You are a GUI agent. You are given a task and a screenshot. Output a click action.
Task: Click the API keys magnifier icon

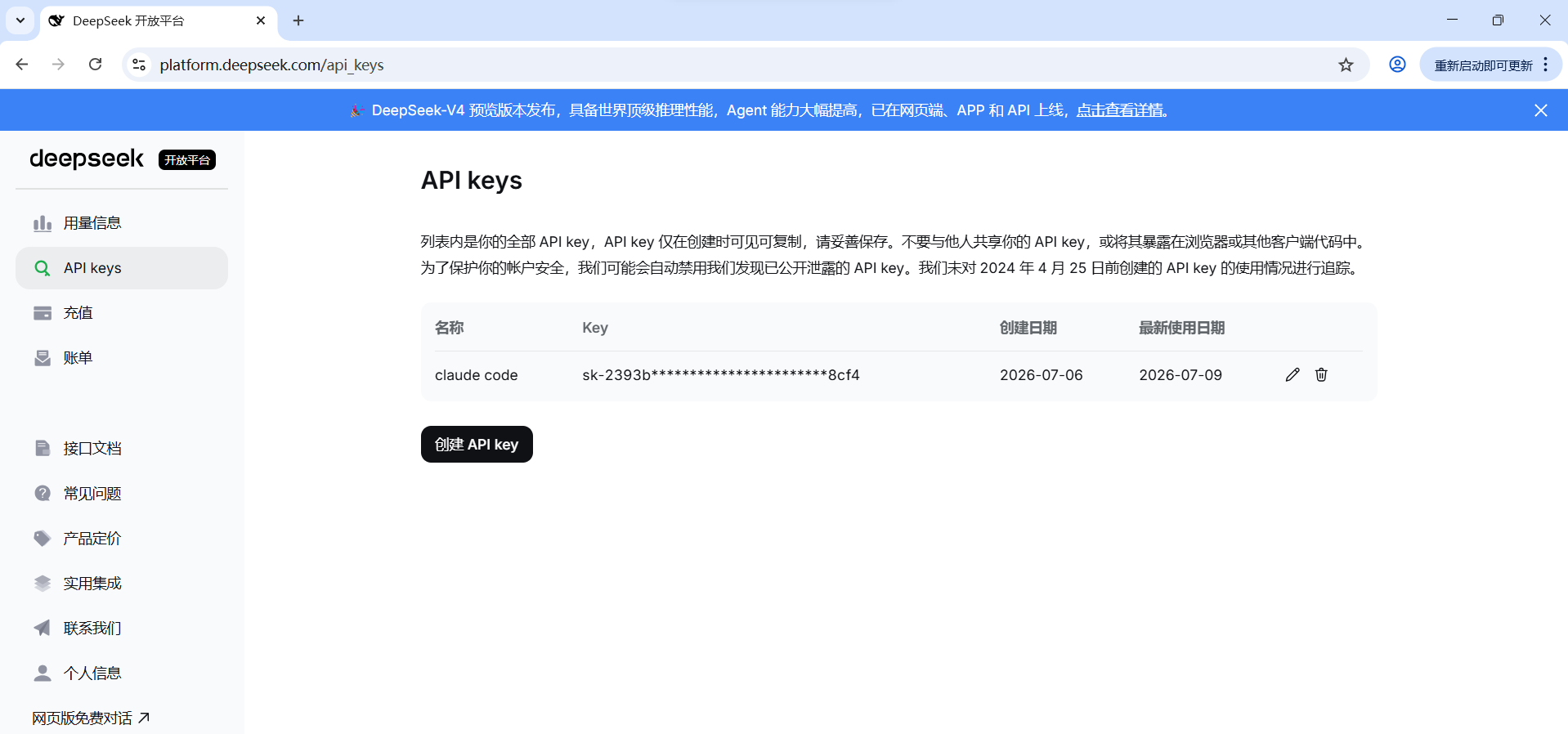pos(43,268)
